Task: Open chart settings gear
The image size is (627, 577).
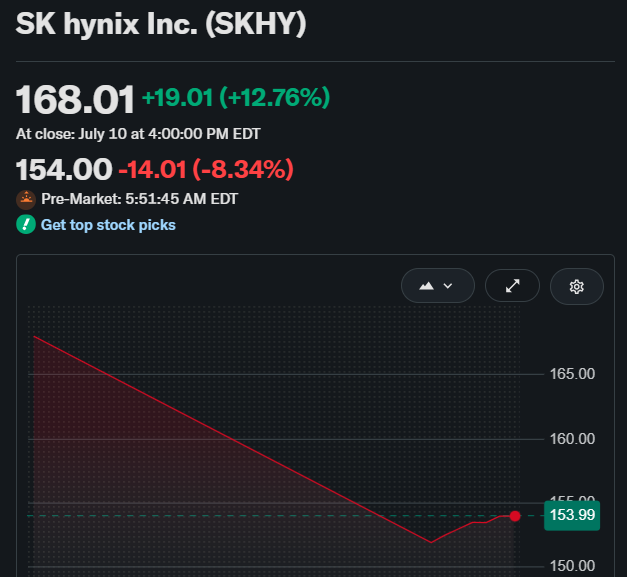Action: click(x=577, y=286)
